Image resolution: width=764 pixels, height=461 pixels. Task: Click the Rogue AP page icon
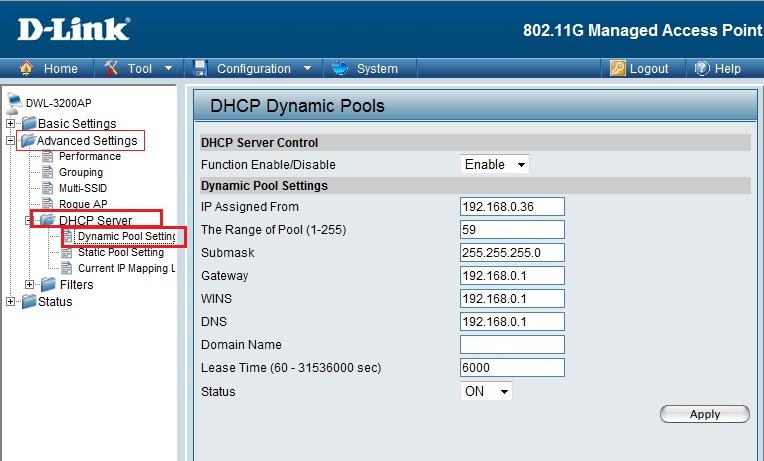[x=47, y=203]
